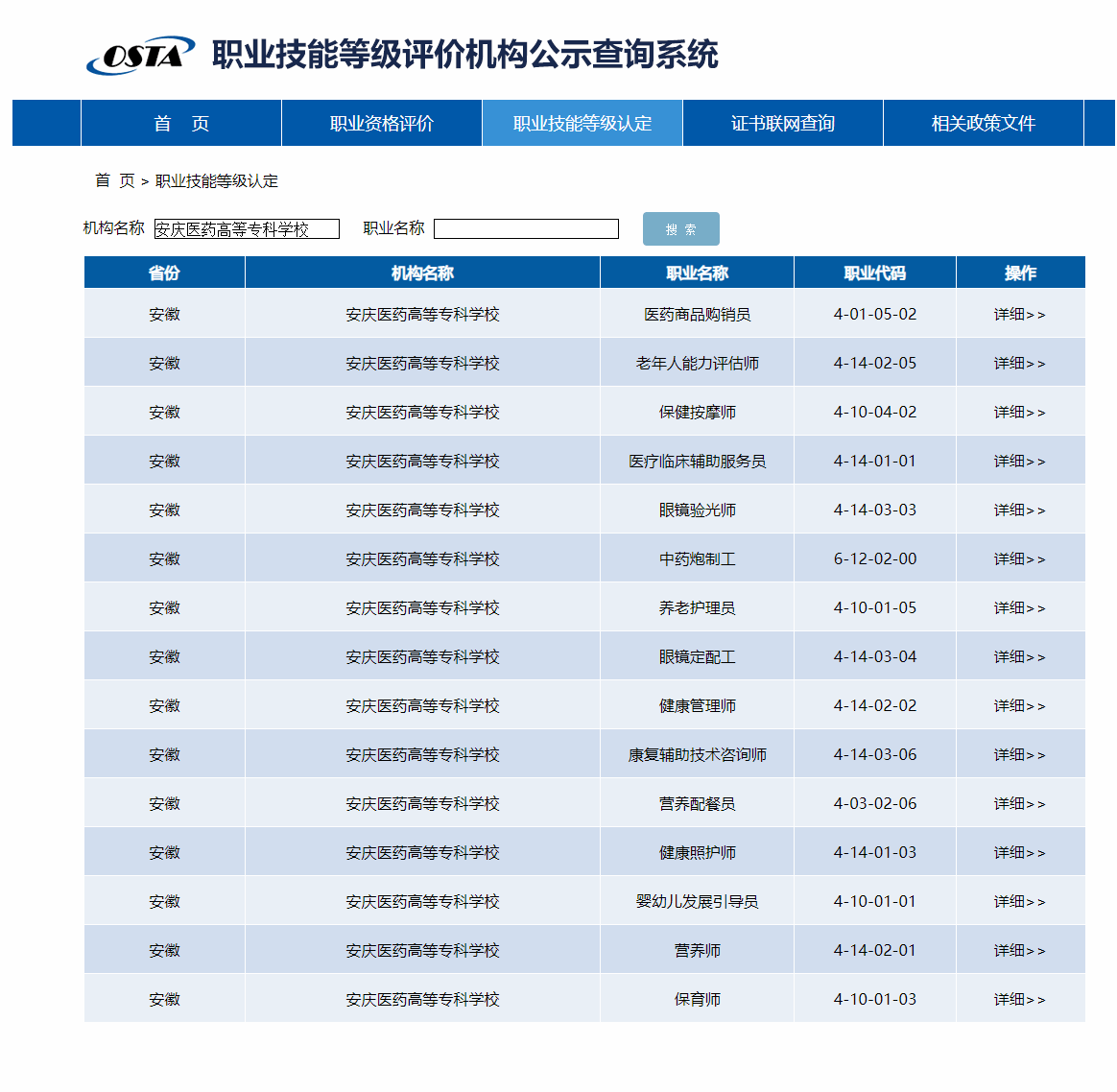View details of 养老护理员

1019,608
